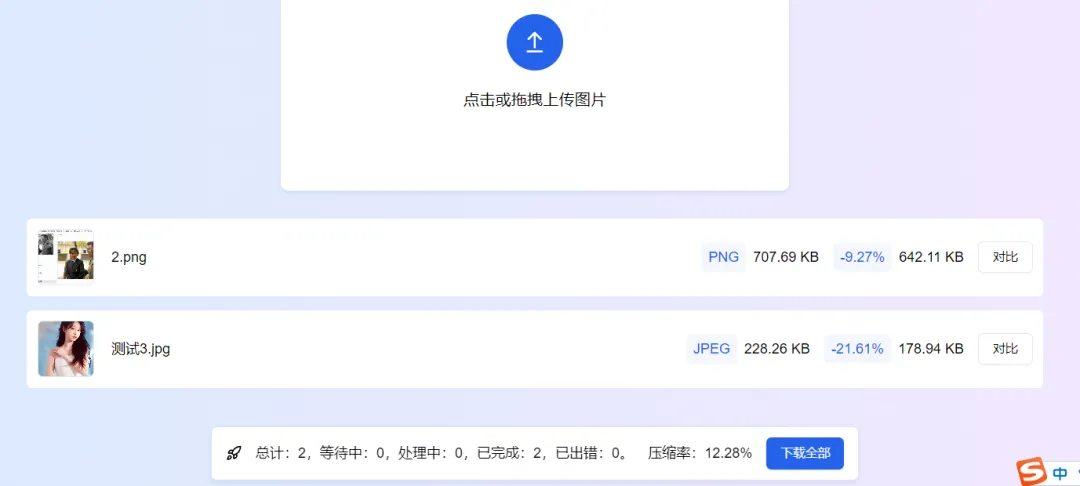
Task: Click the rocket icon in status bar
Action: point(234,453)
